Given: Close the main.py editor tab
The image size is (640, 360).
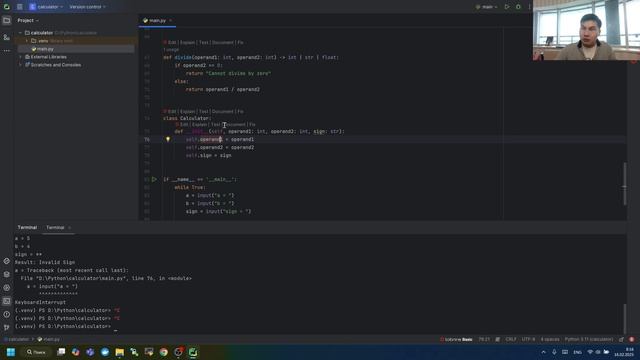Looking at the screenshot, I should pos(171,20).
